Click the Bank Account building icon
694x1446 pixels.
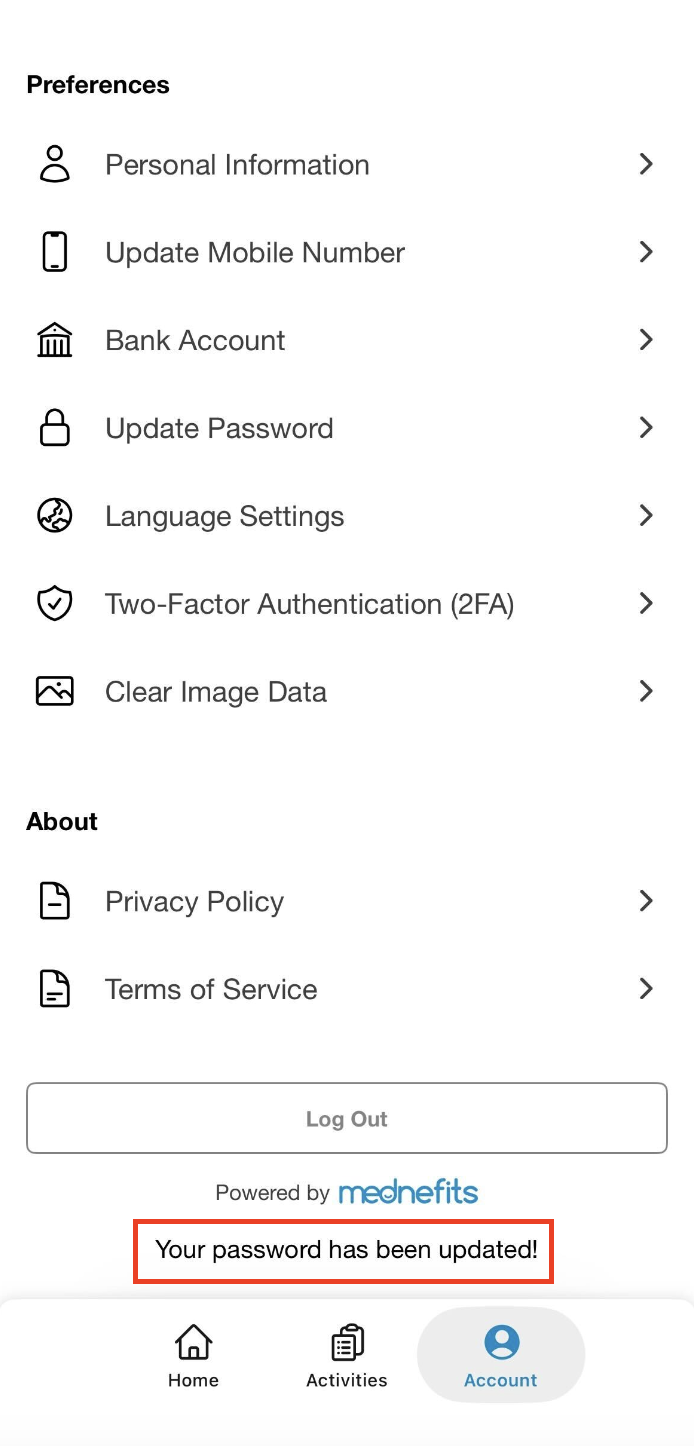point(55,340)
